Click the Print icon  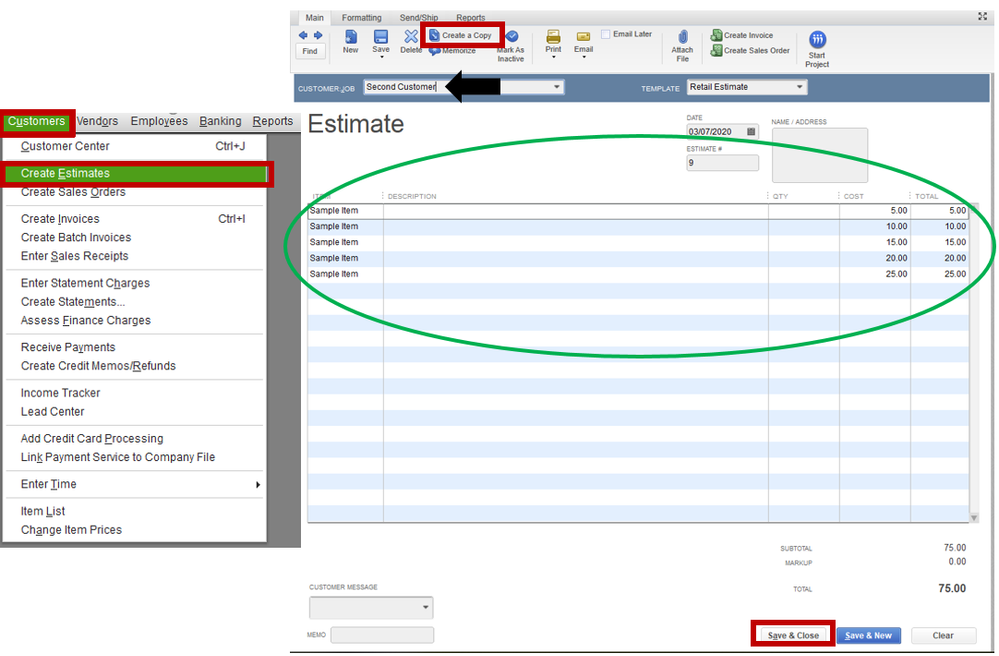point(553,36)
